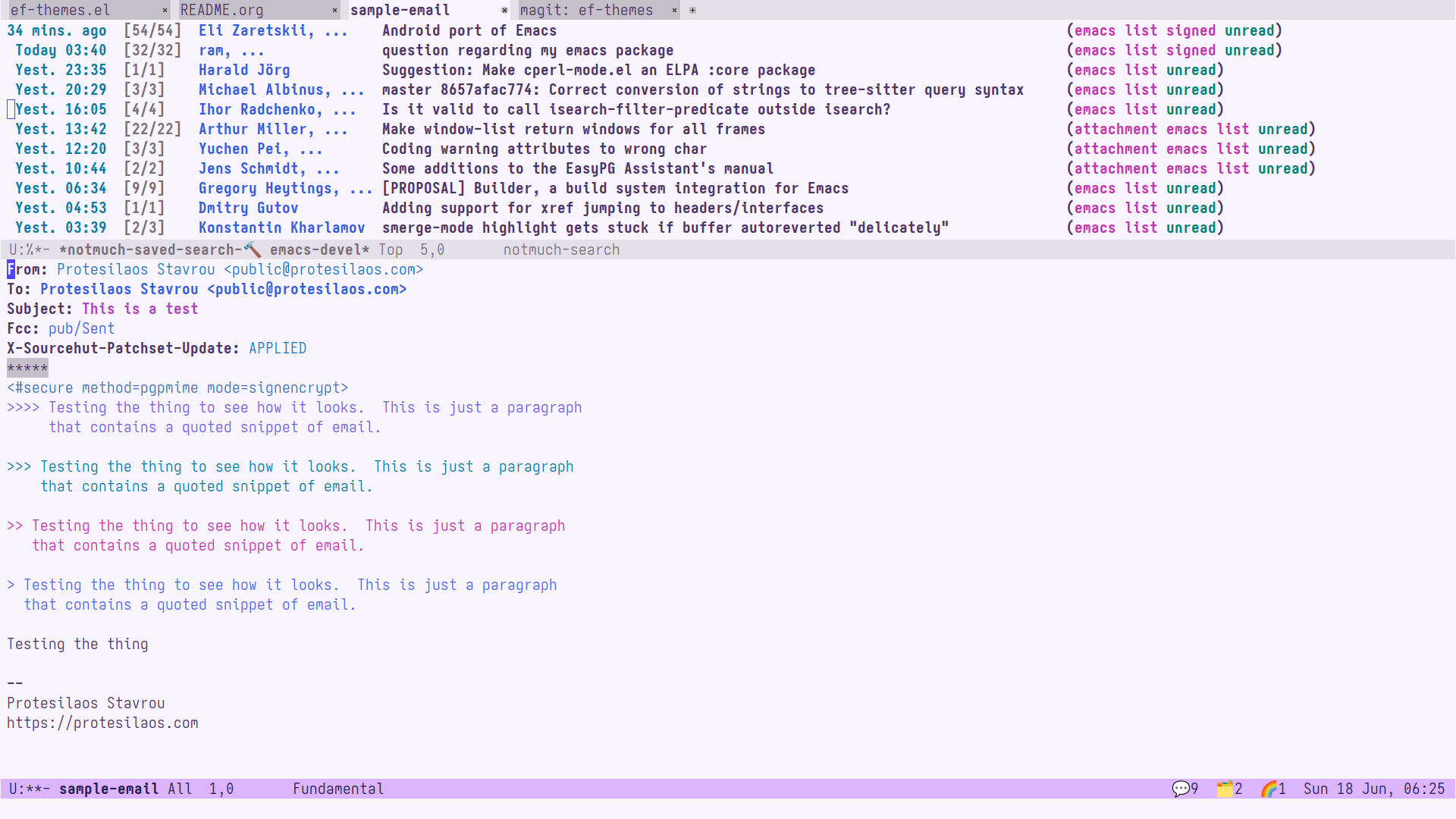This screenshot has height=819, width=1456.
Task: Click the APPLIED patchset update value
Action: point(278,348)
